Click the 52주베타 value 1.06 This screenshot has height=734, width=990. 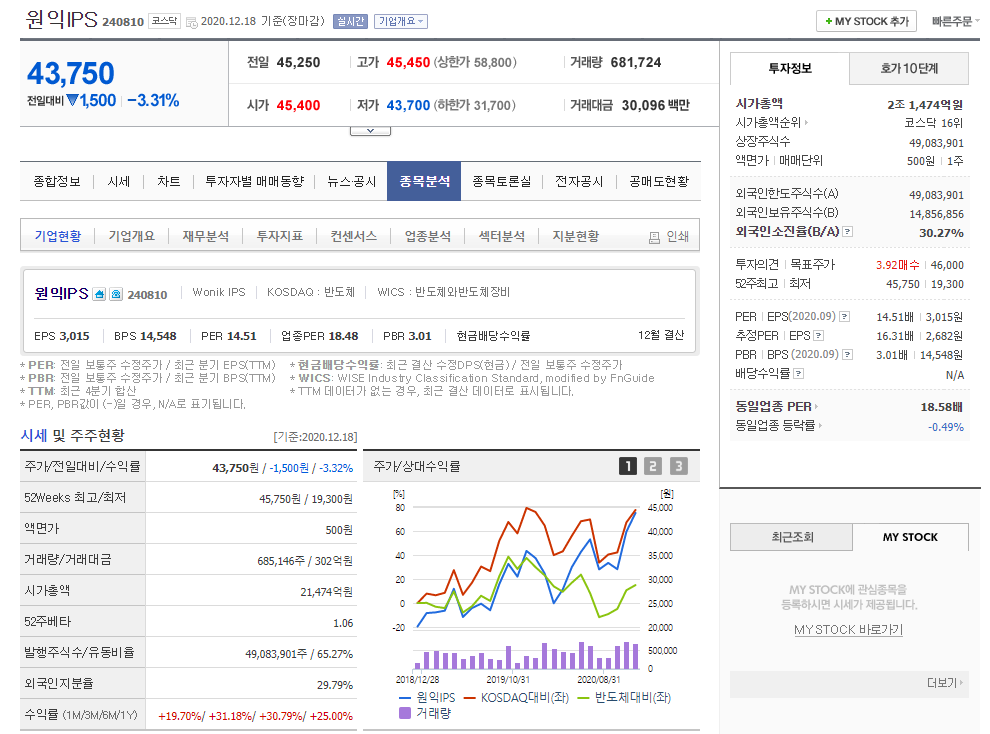click(x=343, y=623)
